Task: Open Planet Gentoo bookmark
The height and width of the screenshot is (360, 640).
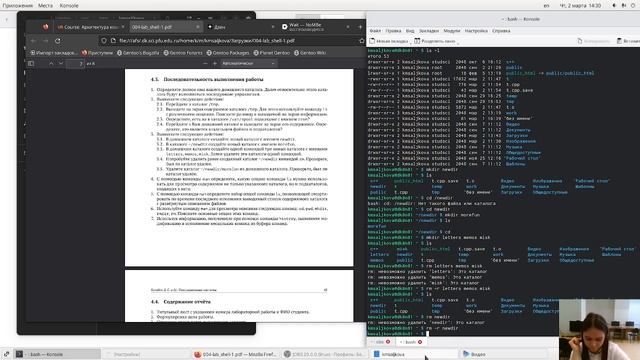Action: point(271,53)
